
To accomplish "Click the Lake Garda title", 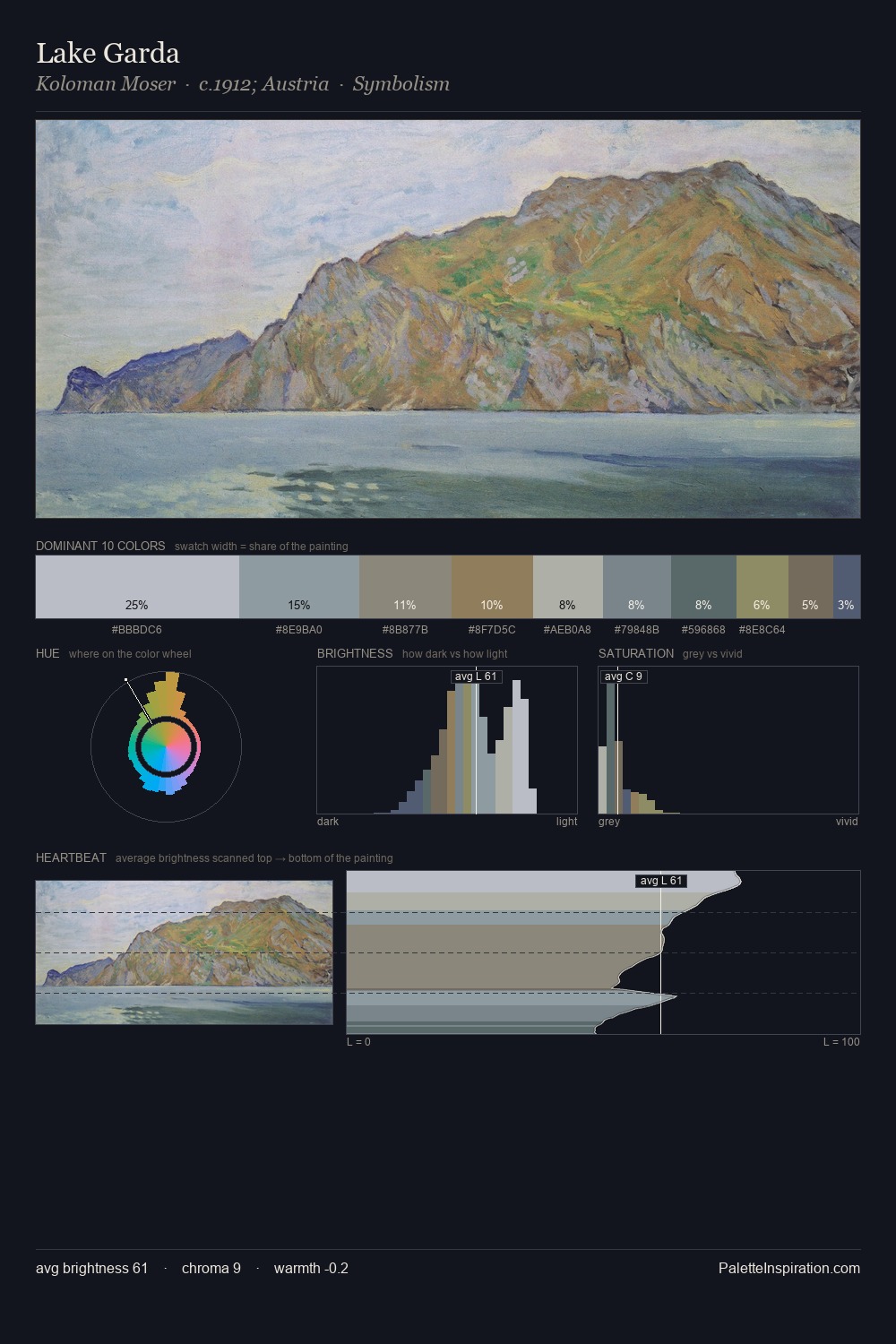I will point(108,54).
